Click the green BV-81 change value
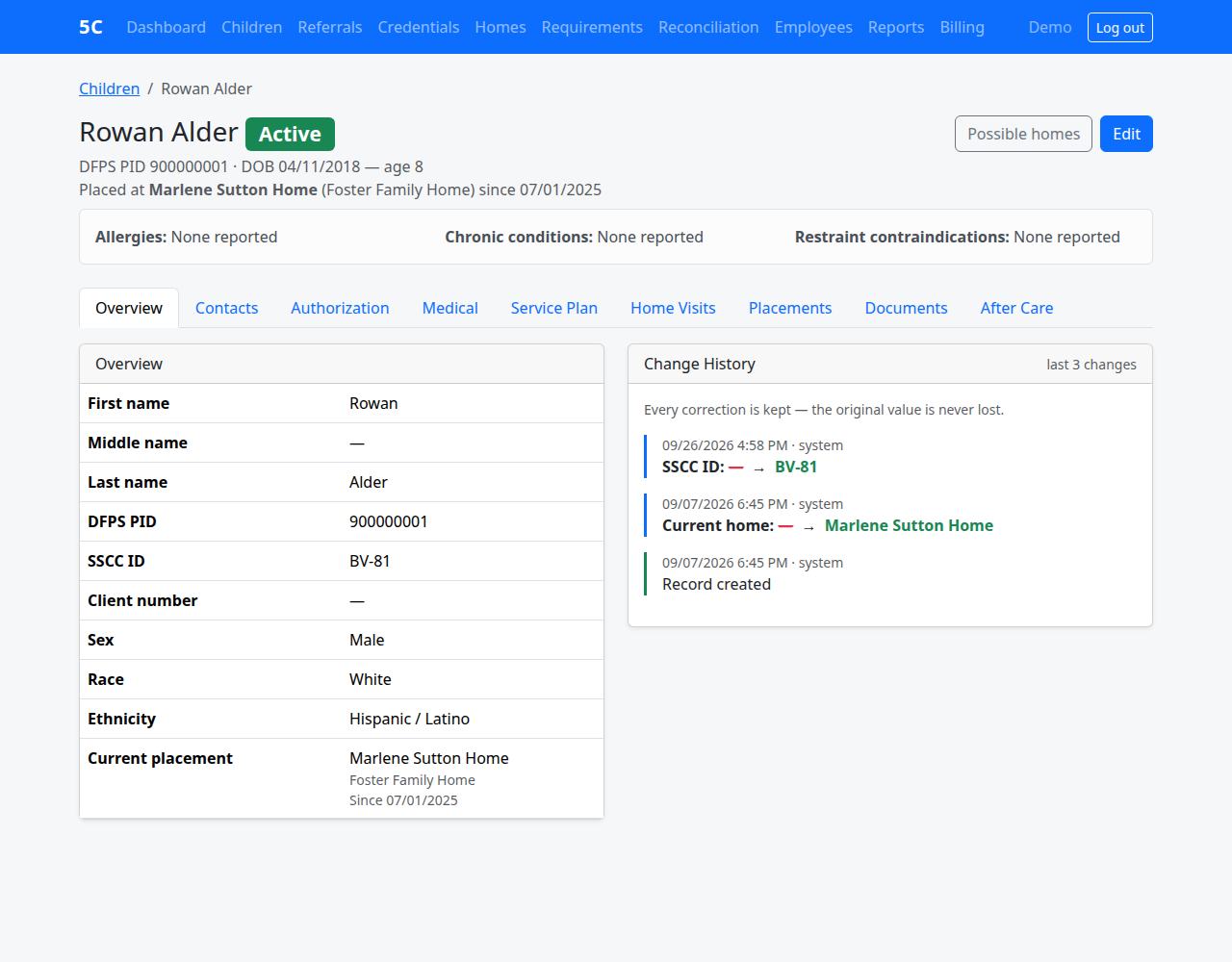This screenshot has width=1232, height=962. pyautogui.click(x=796, y=467)
